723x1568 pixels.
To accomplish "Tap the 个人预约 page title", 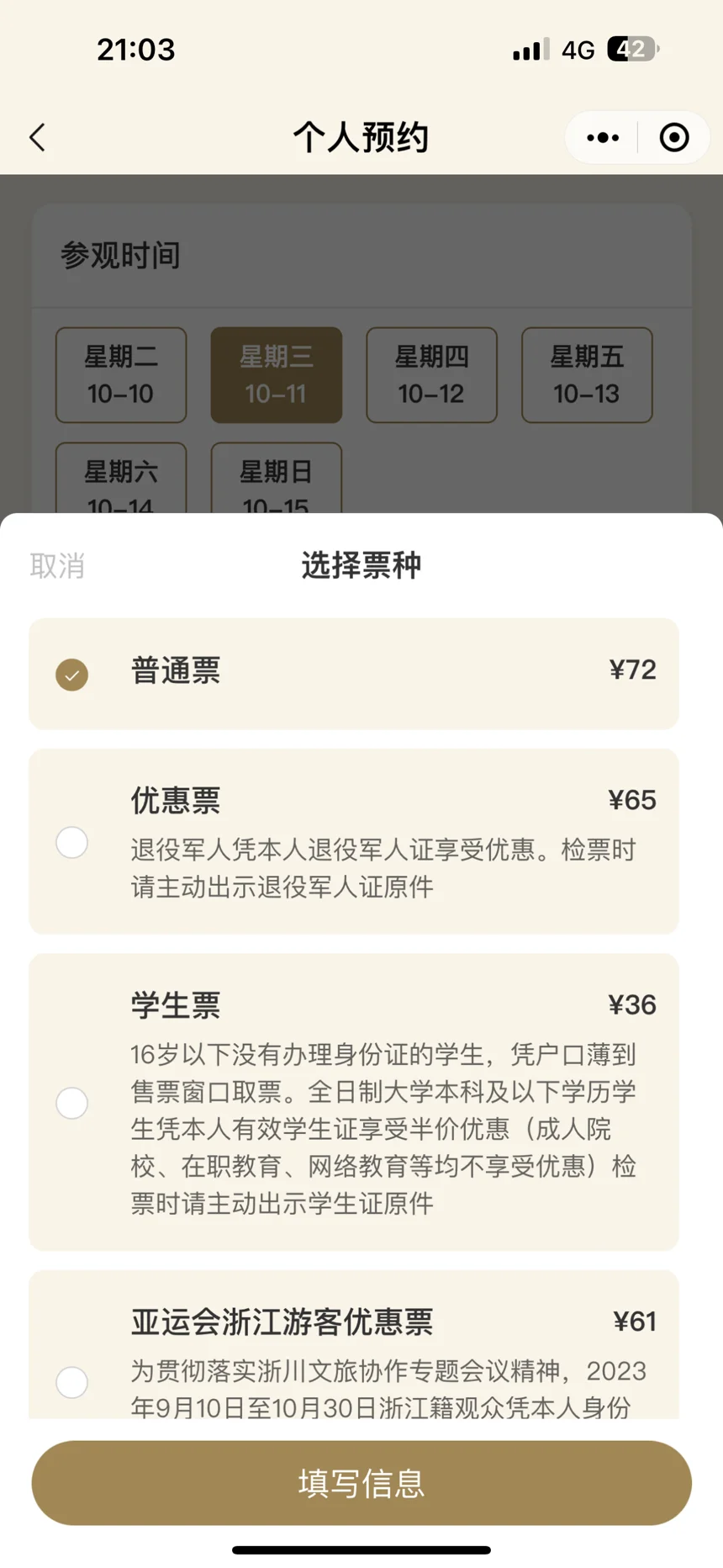I will [x=361, y=137].
